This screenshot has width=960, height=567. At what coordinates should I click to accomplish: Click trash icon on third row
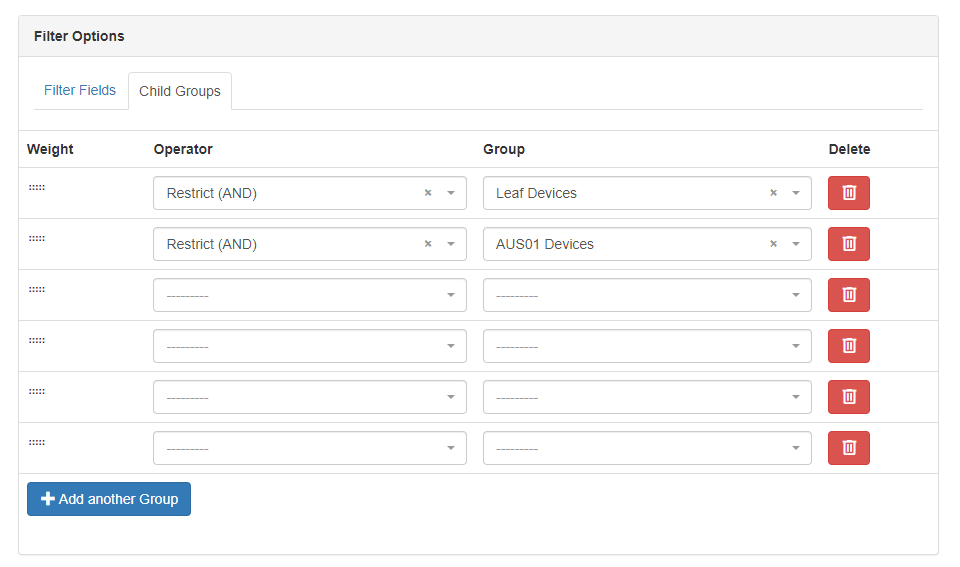848,295
